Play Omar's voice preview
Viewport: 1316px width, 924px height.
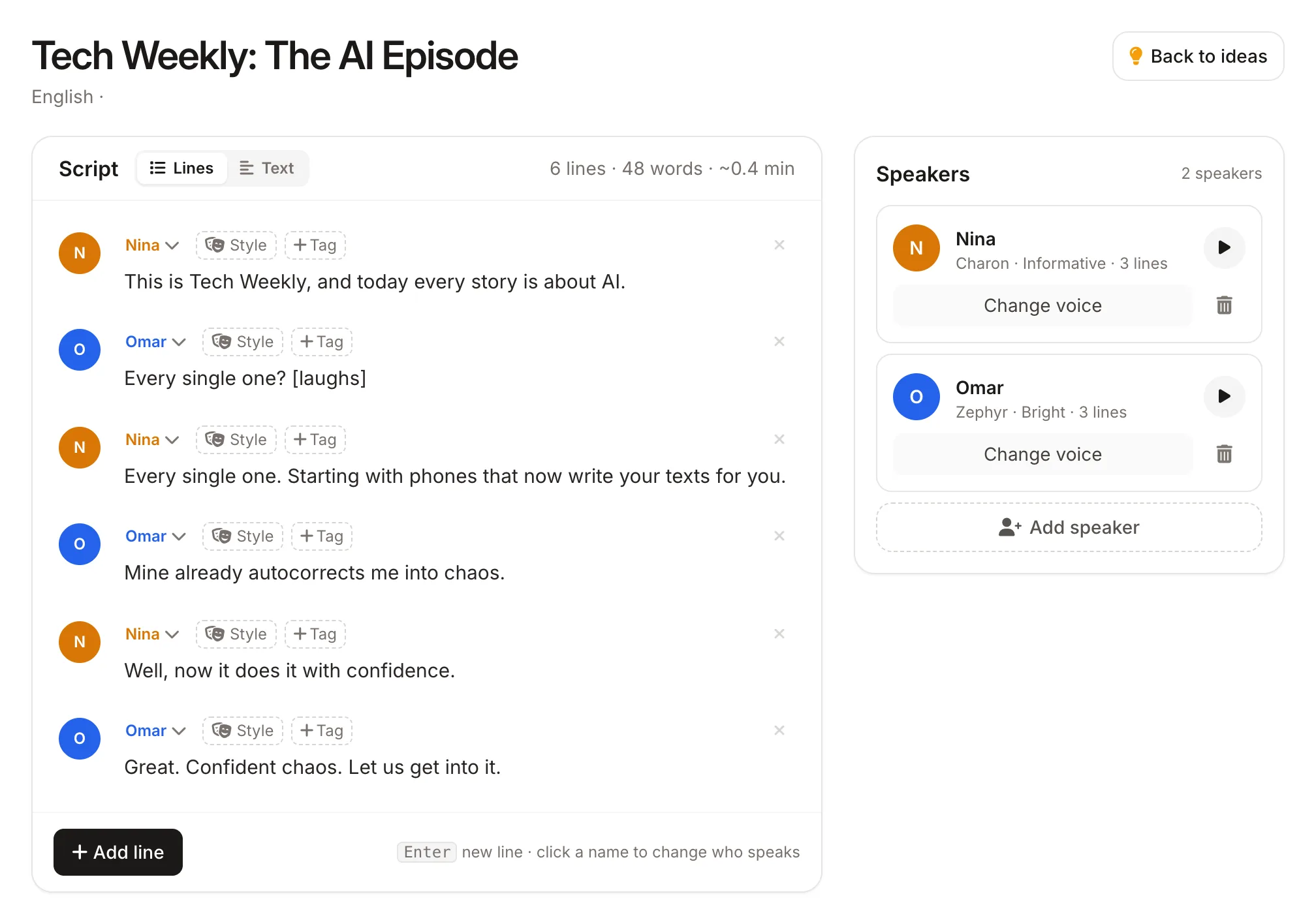click(1224, 396)
